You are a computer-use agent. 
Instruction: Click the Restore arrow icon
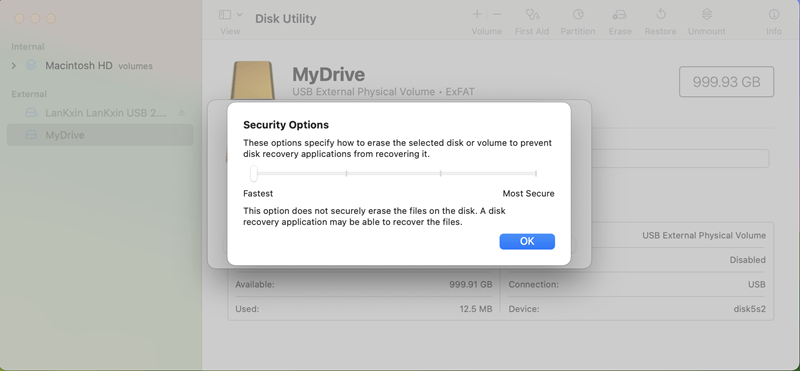click(x=660, y=14)
